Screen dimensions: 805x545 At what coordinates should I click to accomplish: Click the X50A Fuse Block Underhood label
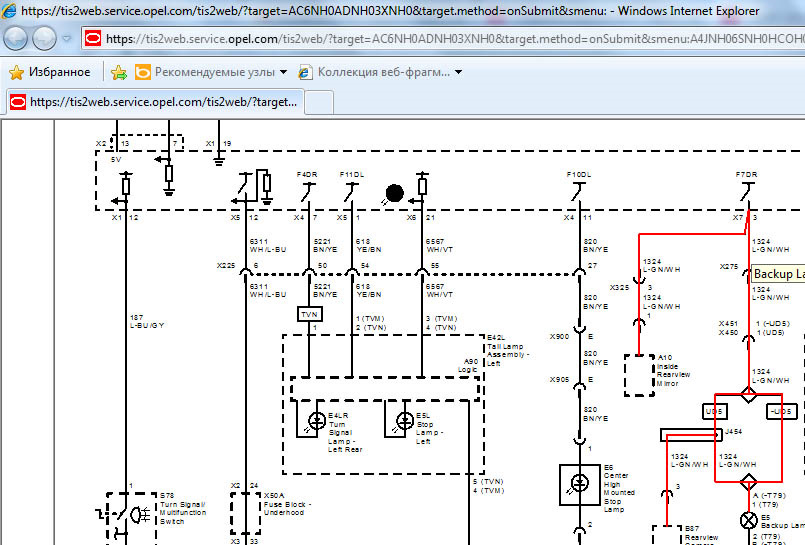[x=288, y=504]
